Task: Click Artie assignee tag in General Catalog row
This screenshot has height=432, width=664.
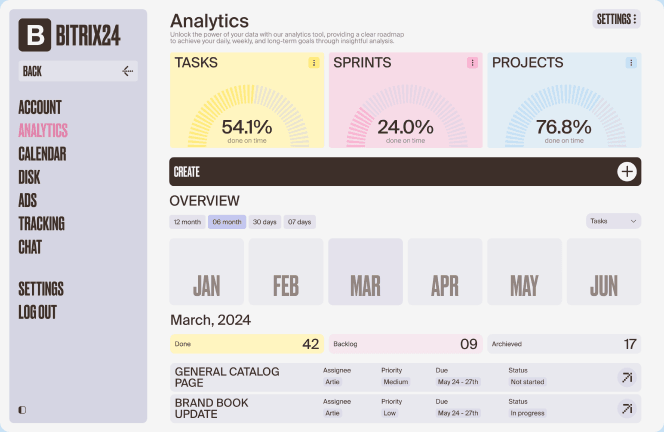Action: tap(332, 382)
